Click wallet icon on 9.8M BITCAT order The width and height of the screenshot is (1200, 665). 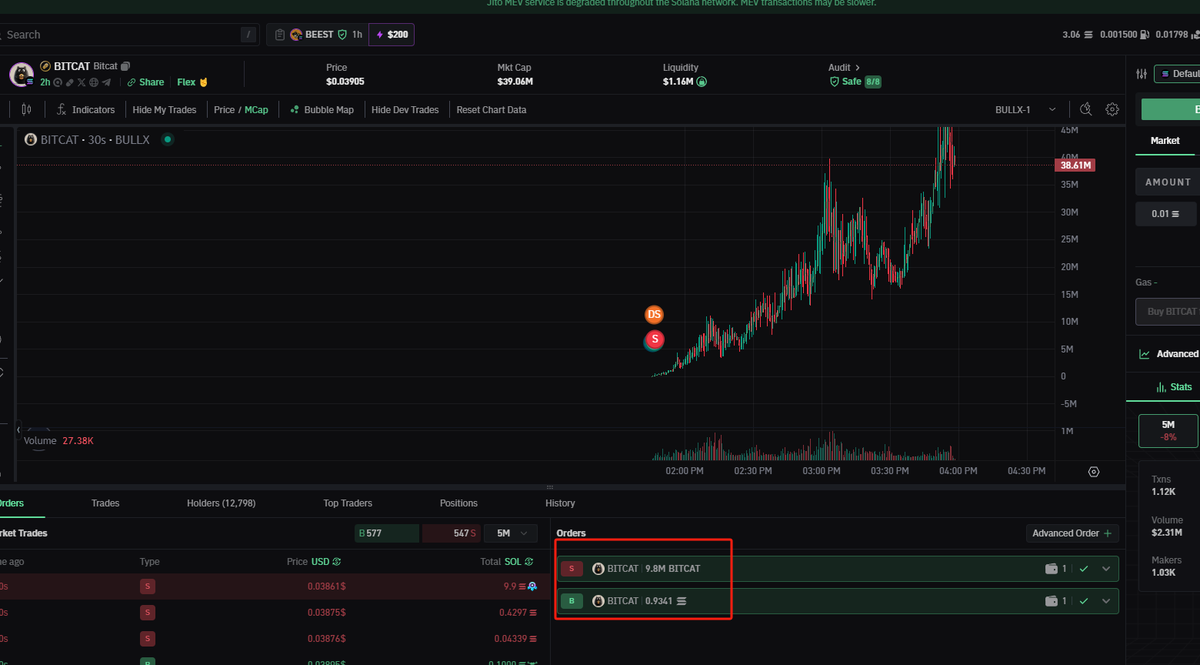pos(1051,569)
